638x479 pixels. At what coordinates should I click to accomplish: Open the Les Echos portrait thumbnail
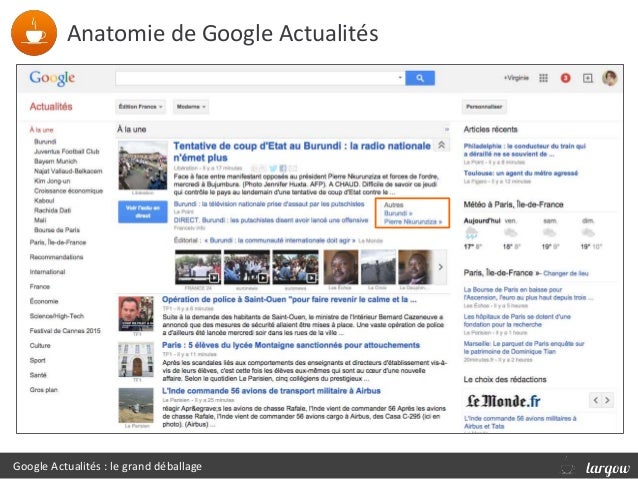pos(341,267)
